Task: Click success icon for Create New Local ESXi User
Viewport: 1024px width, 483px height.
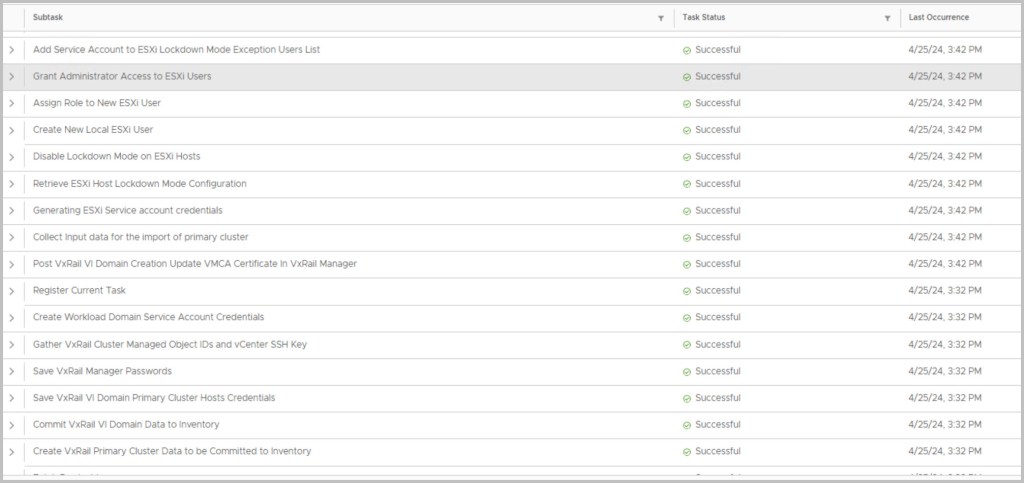Action: coord(687,130)
